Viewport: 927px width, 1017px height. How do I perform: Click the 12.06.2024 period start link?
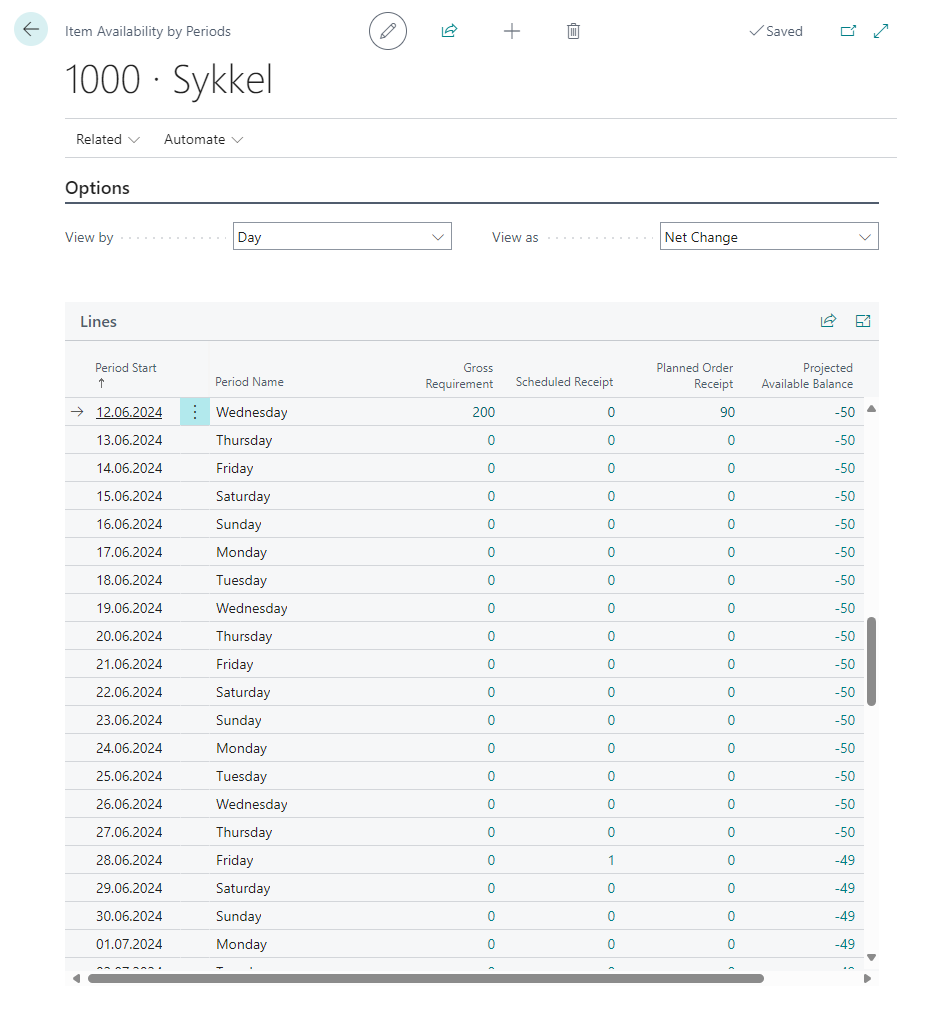click(129, 412)
